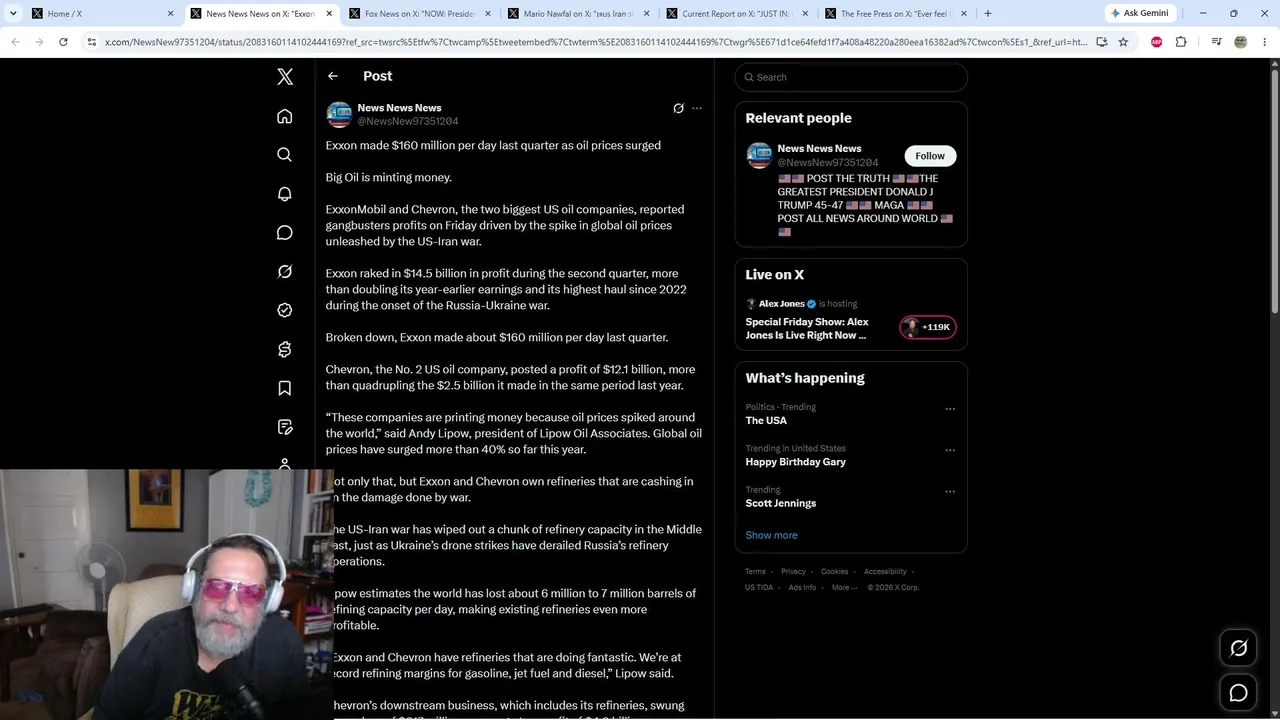1280x720 pixels.
Task: View site information icon in address bar
Action: [91, 42]
